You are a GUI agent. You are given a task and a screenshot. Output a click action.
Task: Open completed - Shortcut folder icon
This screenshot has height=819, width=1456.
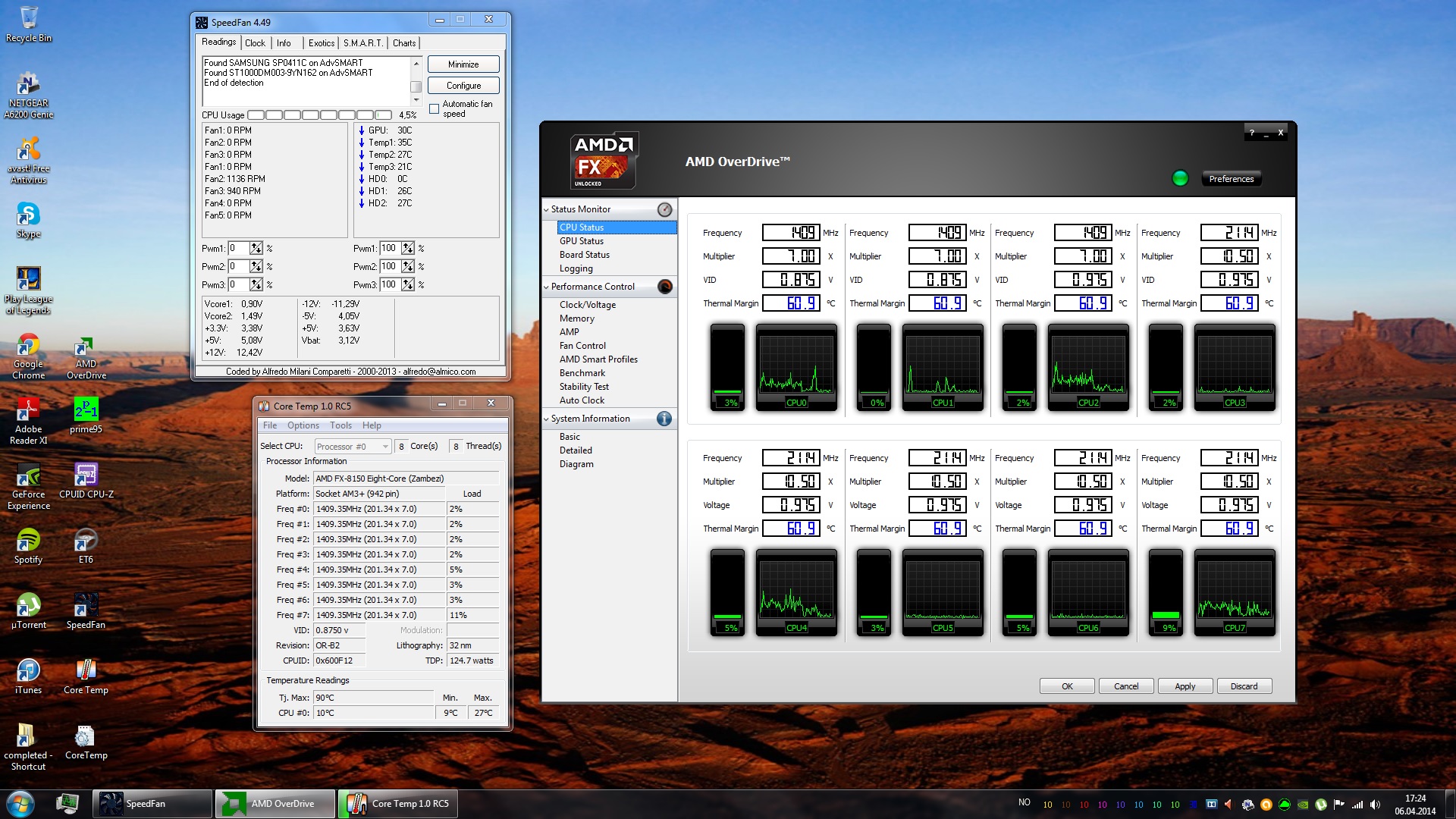[x=28, y=748]
